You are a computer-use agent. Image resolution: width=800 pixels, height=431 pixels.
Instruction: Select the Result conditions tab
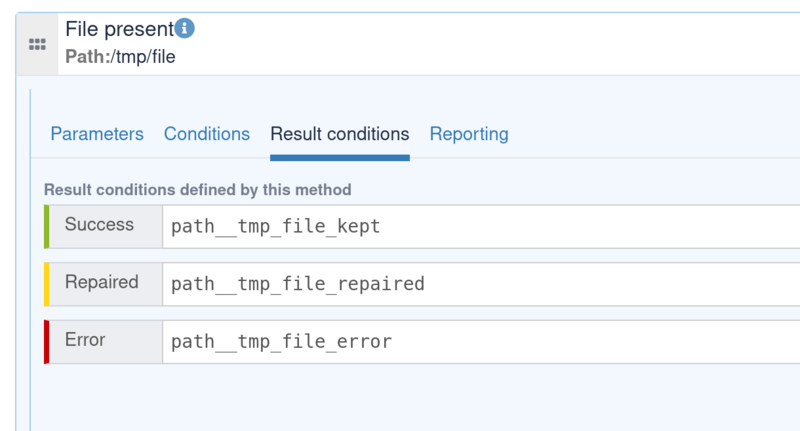pyautogui.click(x=340, y=134)
